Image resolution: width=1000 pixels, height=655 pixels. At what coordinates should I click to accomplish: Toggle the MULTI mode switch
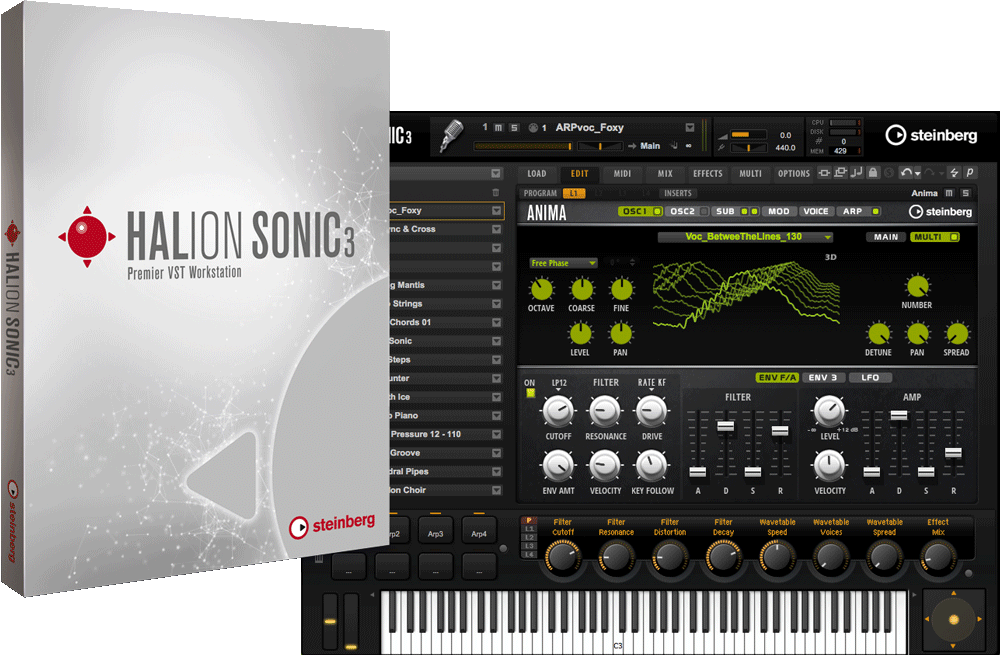coord(954,237)
